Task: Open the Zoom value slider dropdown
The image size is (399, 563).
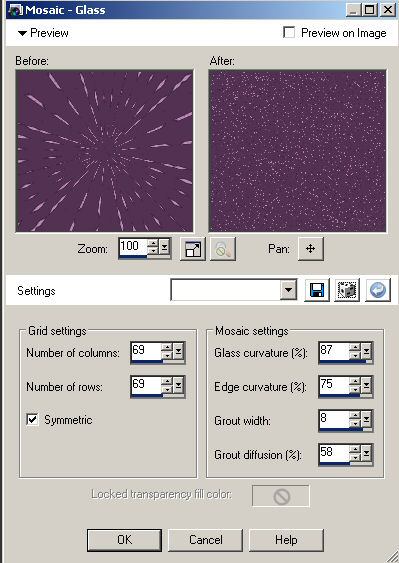Action: [x=164, y=247]
